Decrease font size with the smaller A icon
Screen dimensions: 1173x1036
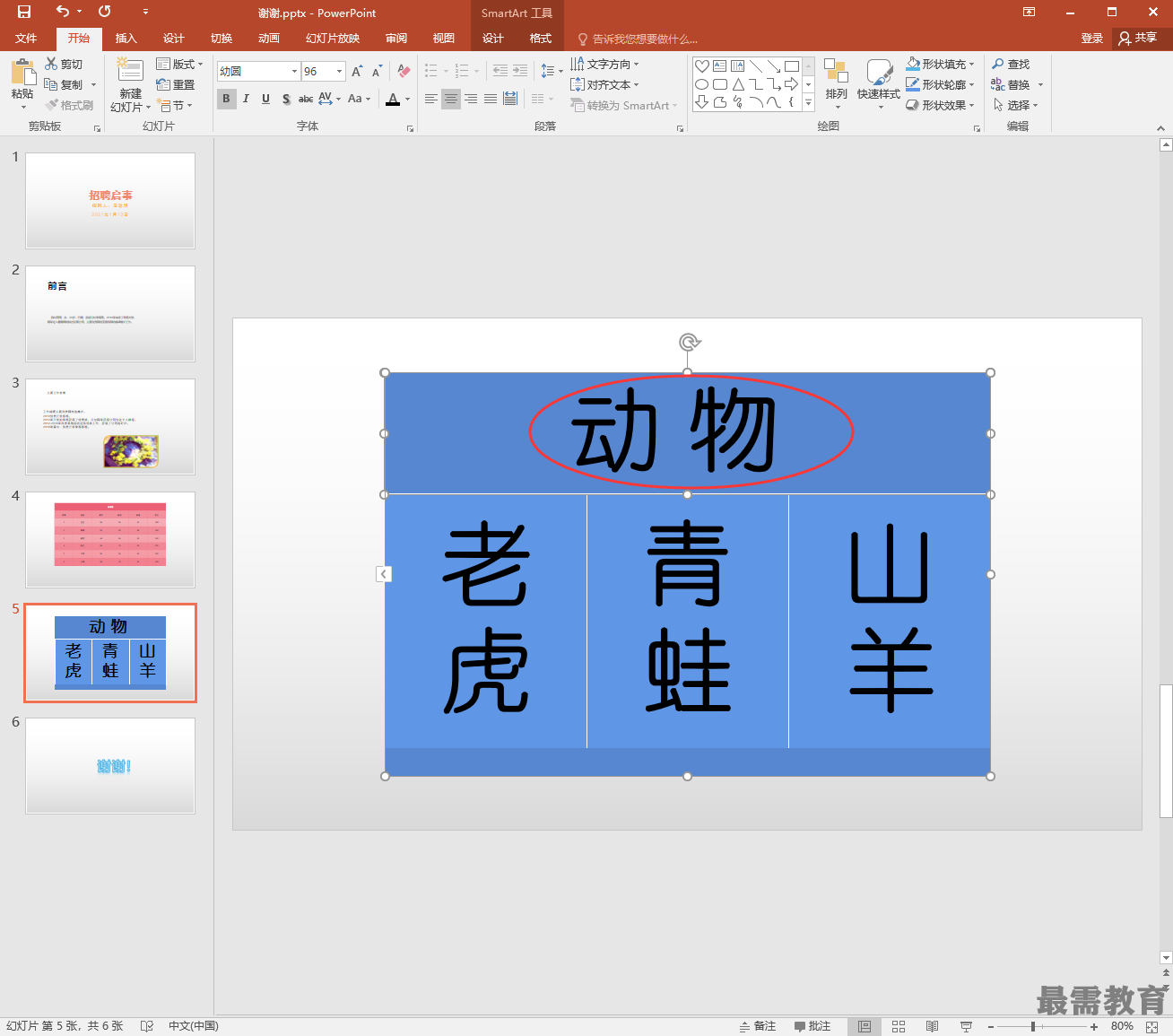(x=378, y=71)
